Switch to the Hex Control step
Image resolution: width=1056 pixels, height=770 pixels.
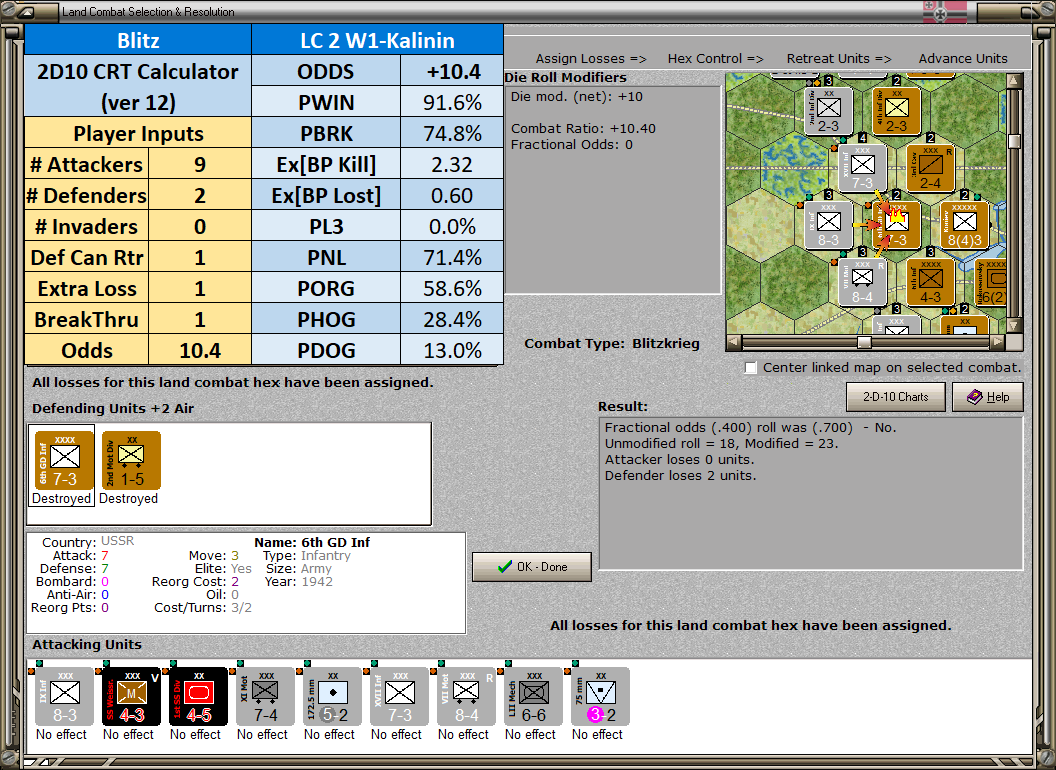click(x=715, y=59)
